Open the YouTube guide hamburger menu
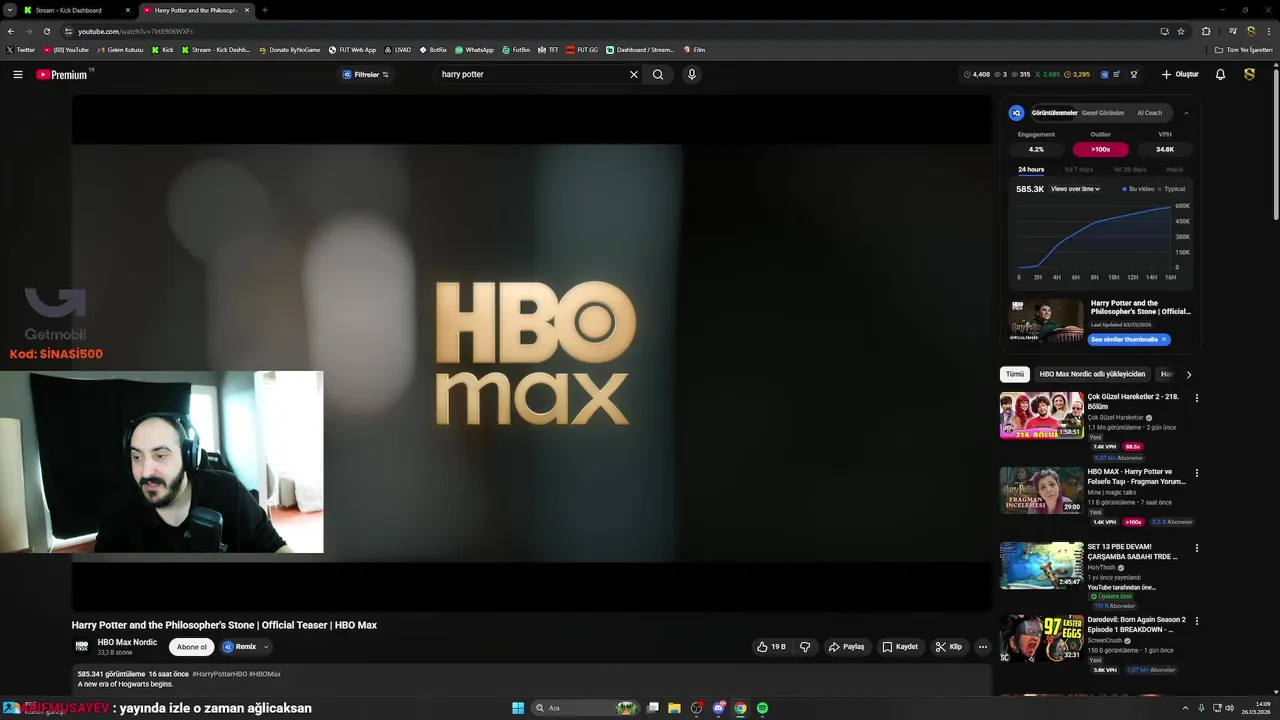1280x720 pixels. pyautogui.click(x=18, y=75)
